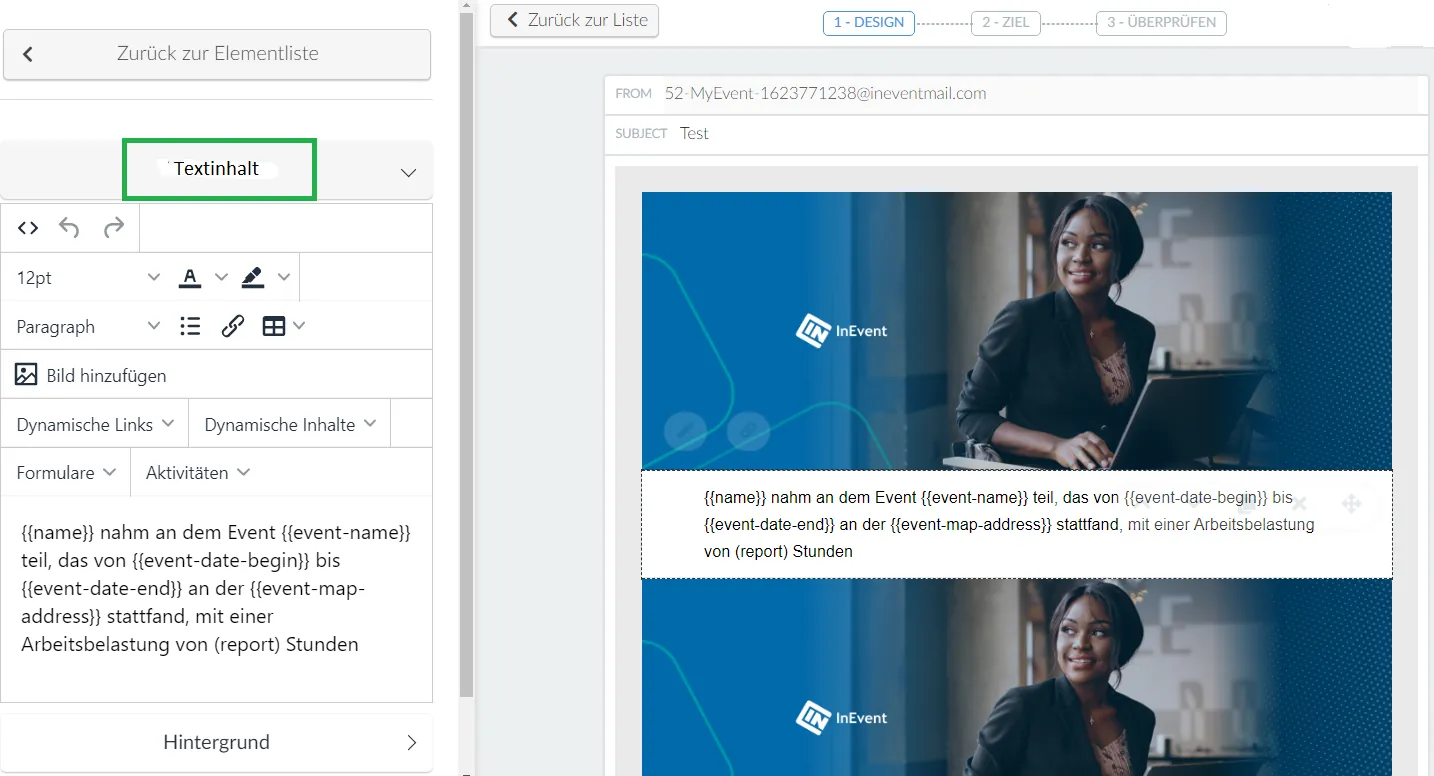Screen dimensions: 1434x776
Task: Undo the last text edit
Action: (x=69, y=228)
